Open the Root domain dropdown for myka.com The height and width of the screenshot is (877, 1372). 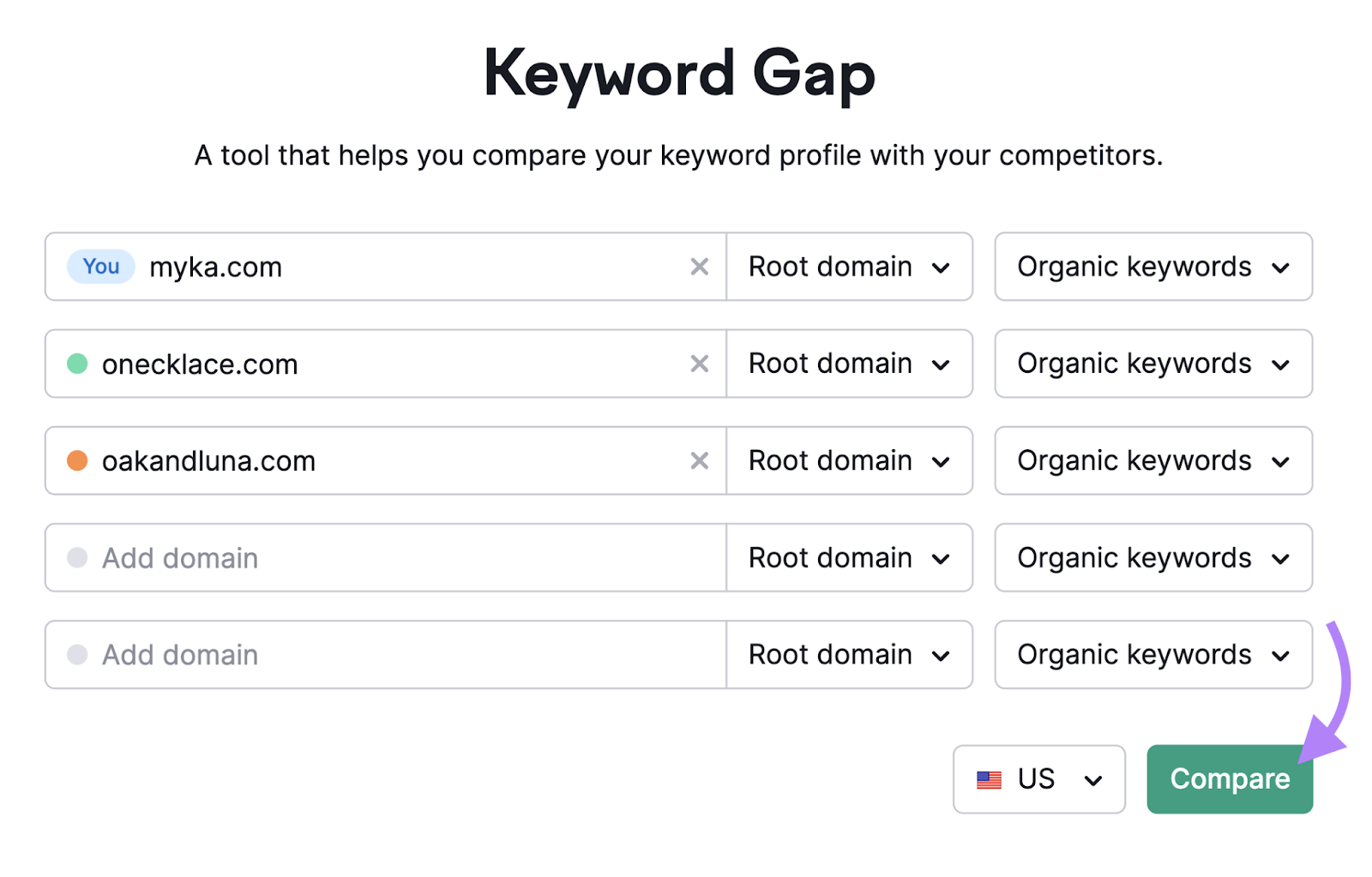(849, 267)
